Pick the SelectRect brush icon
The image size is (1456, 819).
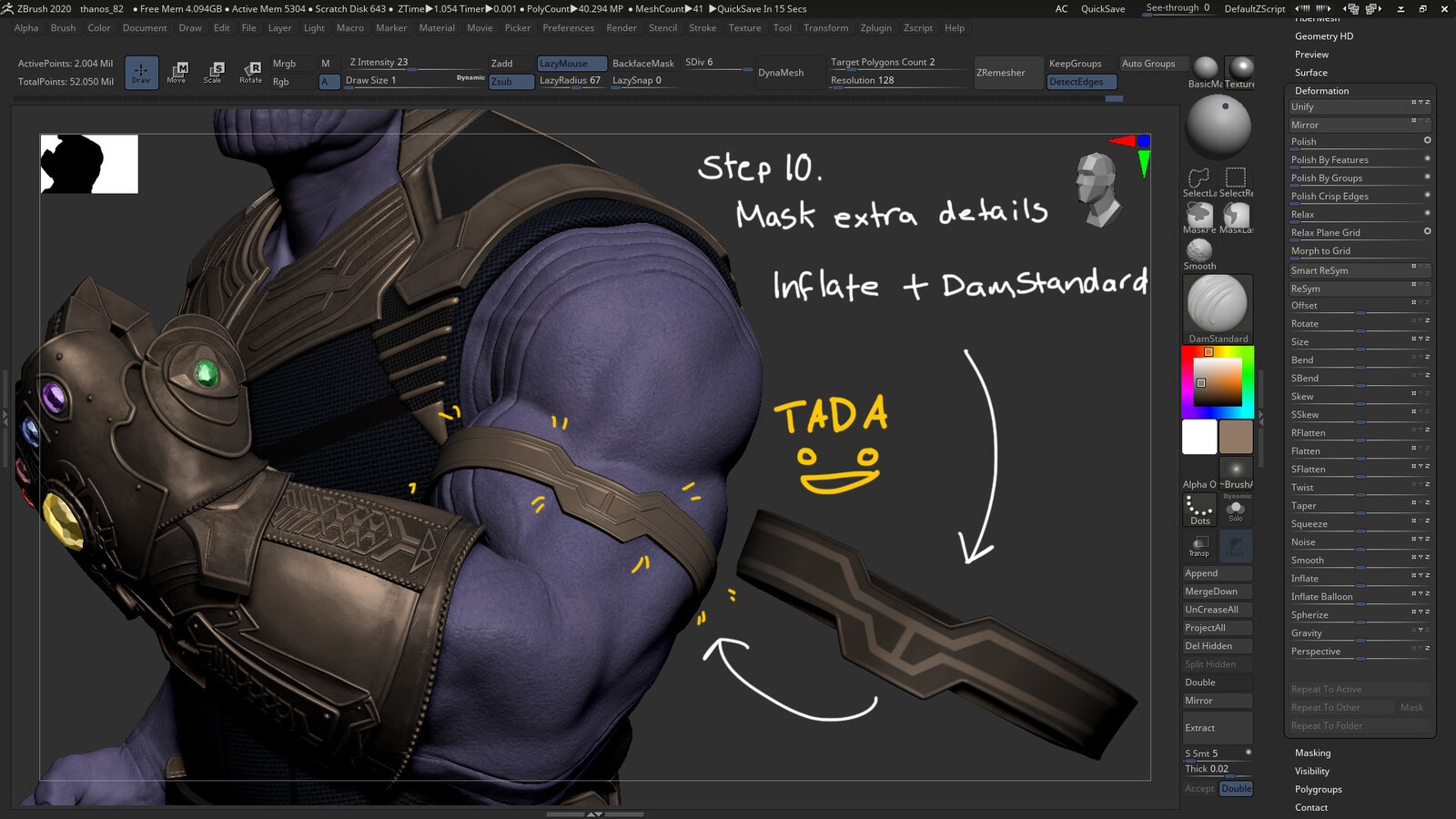(x=1236, y=181)
